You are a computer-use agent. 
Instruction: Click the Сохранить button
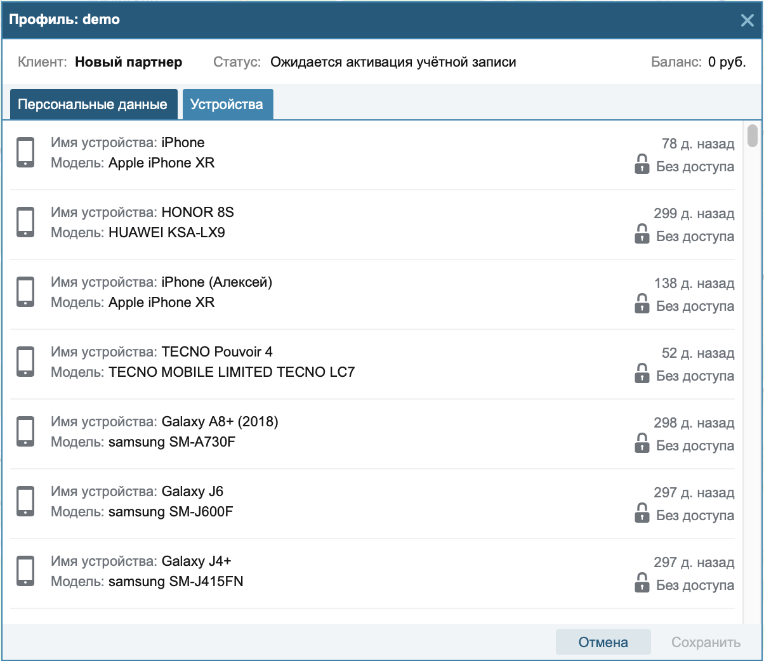[x=706, y=642]
